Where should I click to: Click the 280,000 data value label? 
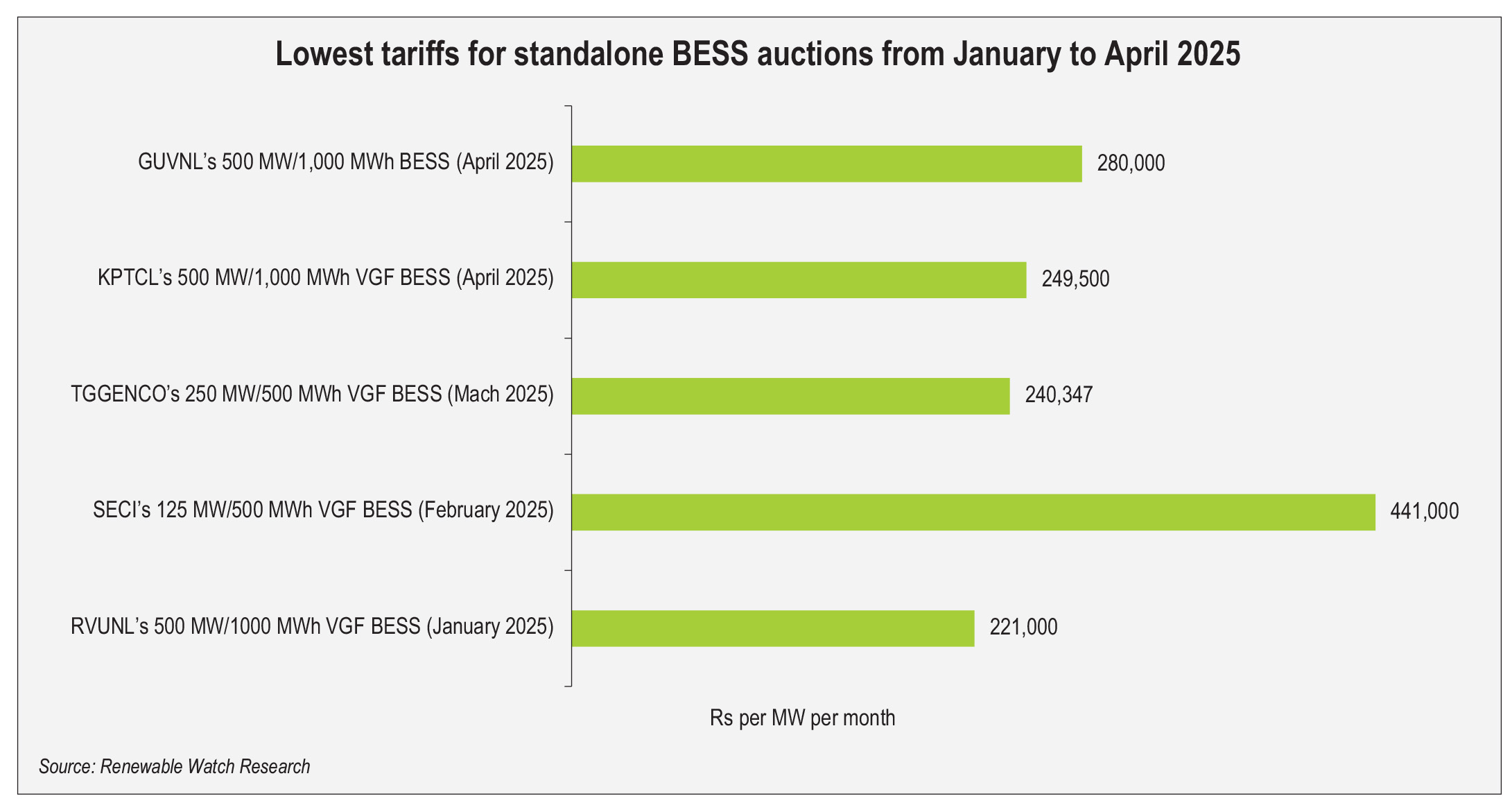tap(1131, 164)
